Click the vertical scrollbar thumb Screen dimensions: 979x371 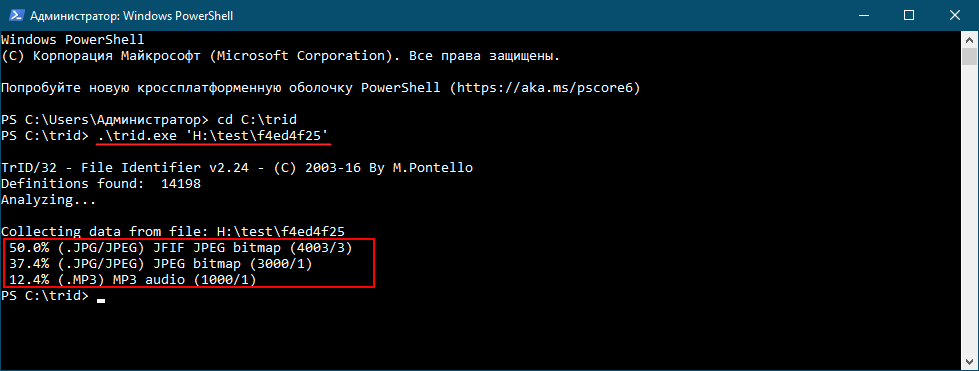pyautogui.click(x=968, y=56)
